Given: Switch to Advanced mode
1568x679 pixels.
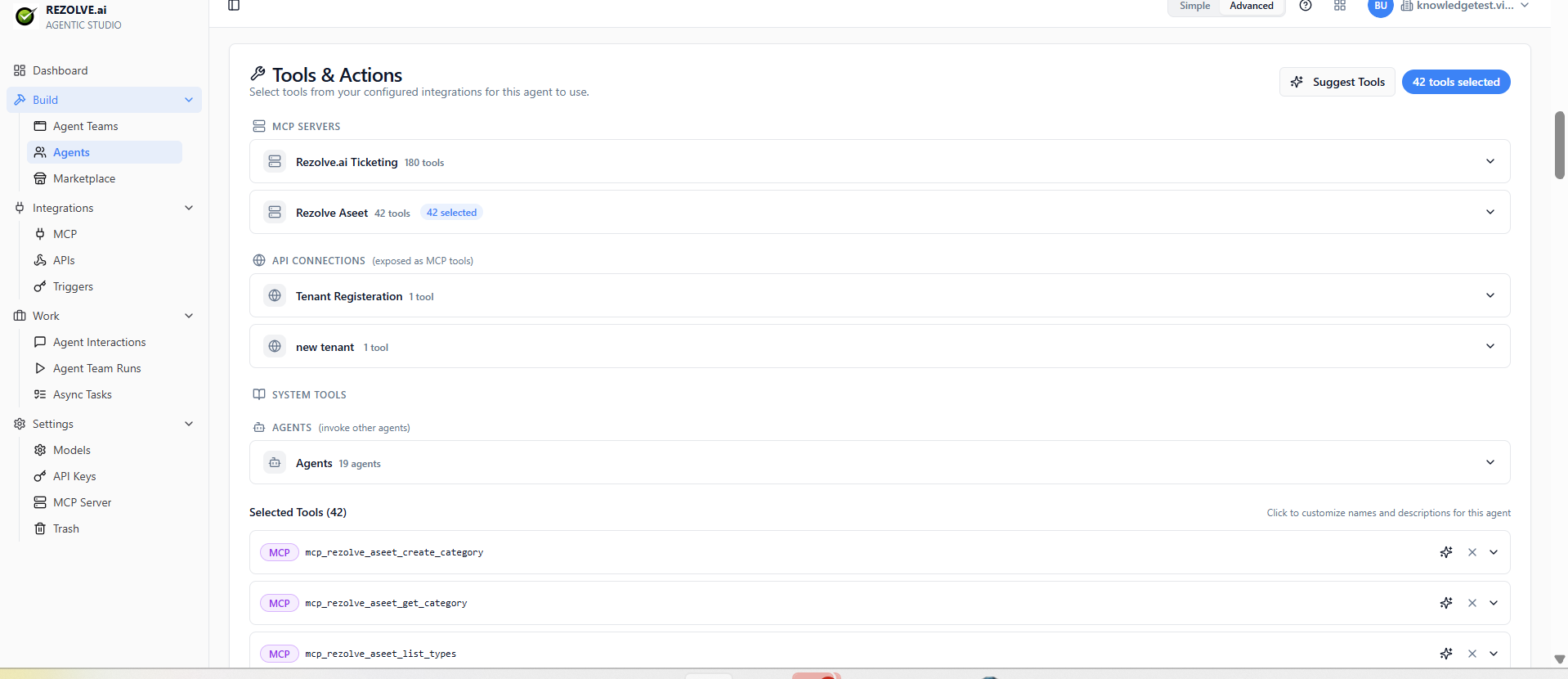Looking at the screenshot, I should pos(1252,6).
